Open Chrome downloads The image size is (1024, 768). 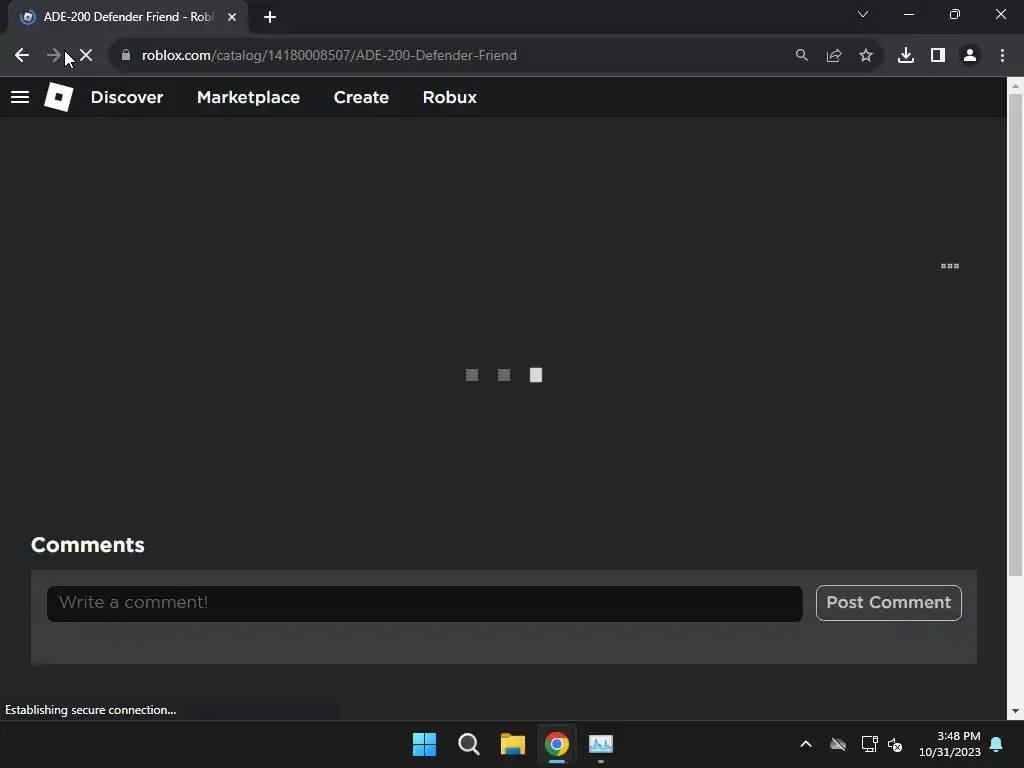coord(906,56)
